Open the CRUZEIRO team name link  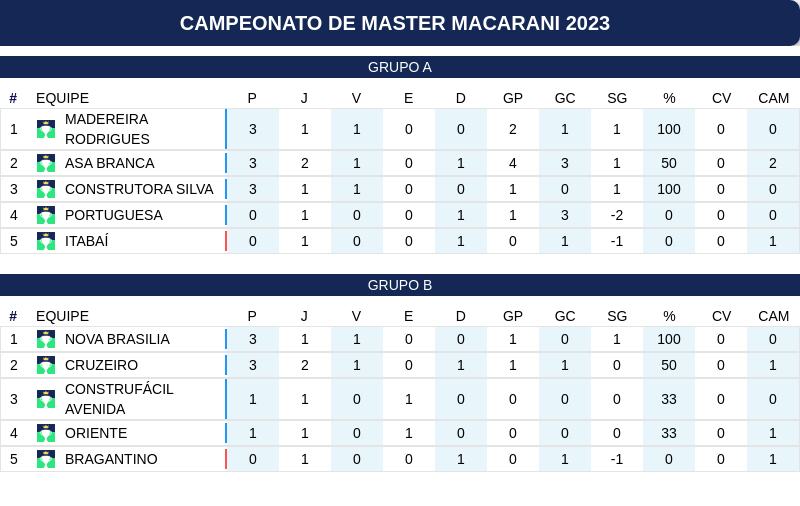tap(102, 365)
